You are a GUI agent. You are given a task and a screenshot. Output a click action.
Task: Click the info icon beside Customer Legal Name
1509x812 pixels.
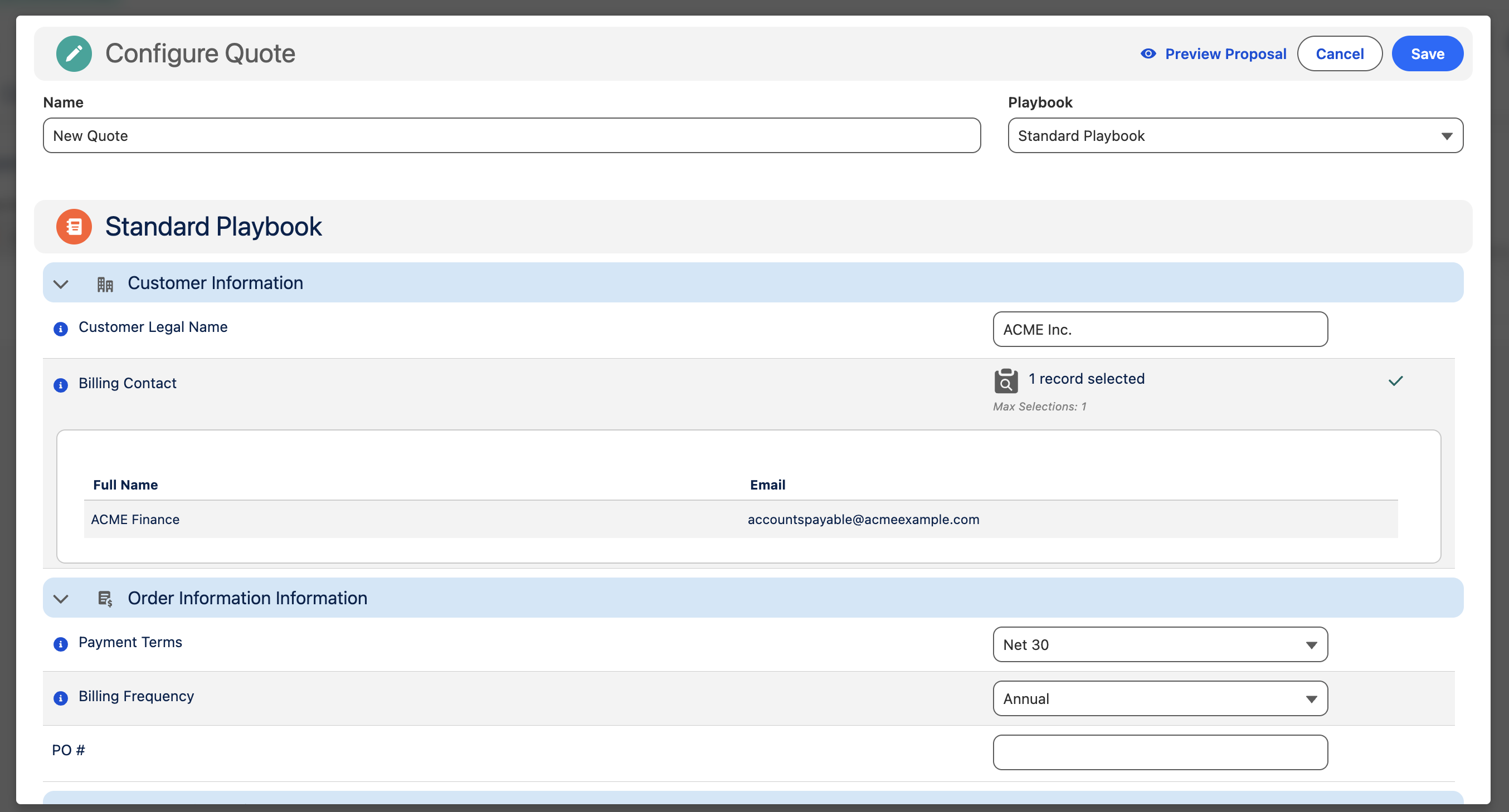pyautogui.click(x=60, y=329)
